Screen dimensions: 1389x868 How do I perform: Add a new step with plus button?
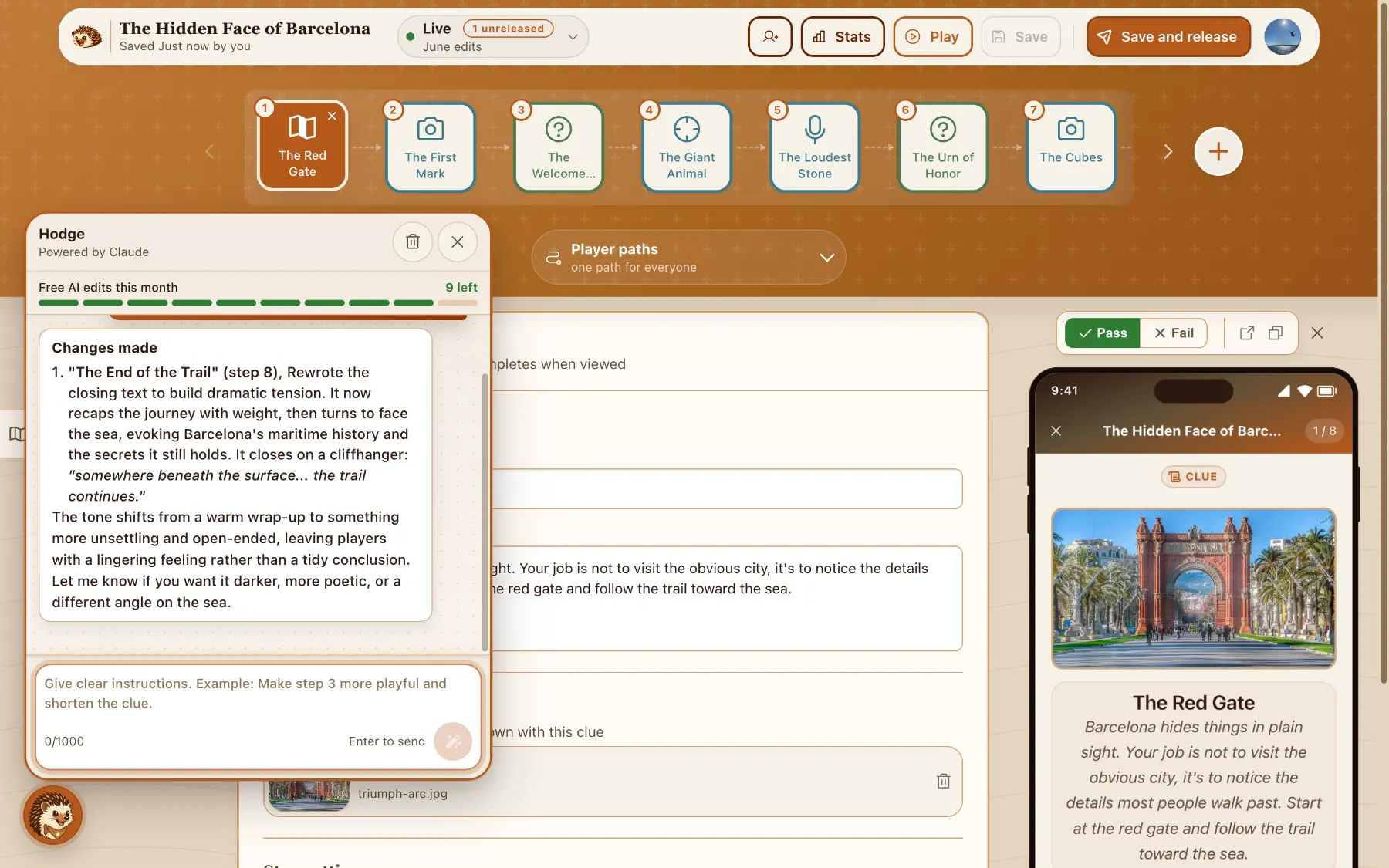click(1218, 151)
